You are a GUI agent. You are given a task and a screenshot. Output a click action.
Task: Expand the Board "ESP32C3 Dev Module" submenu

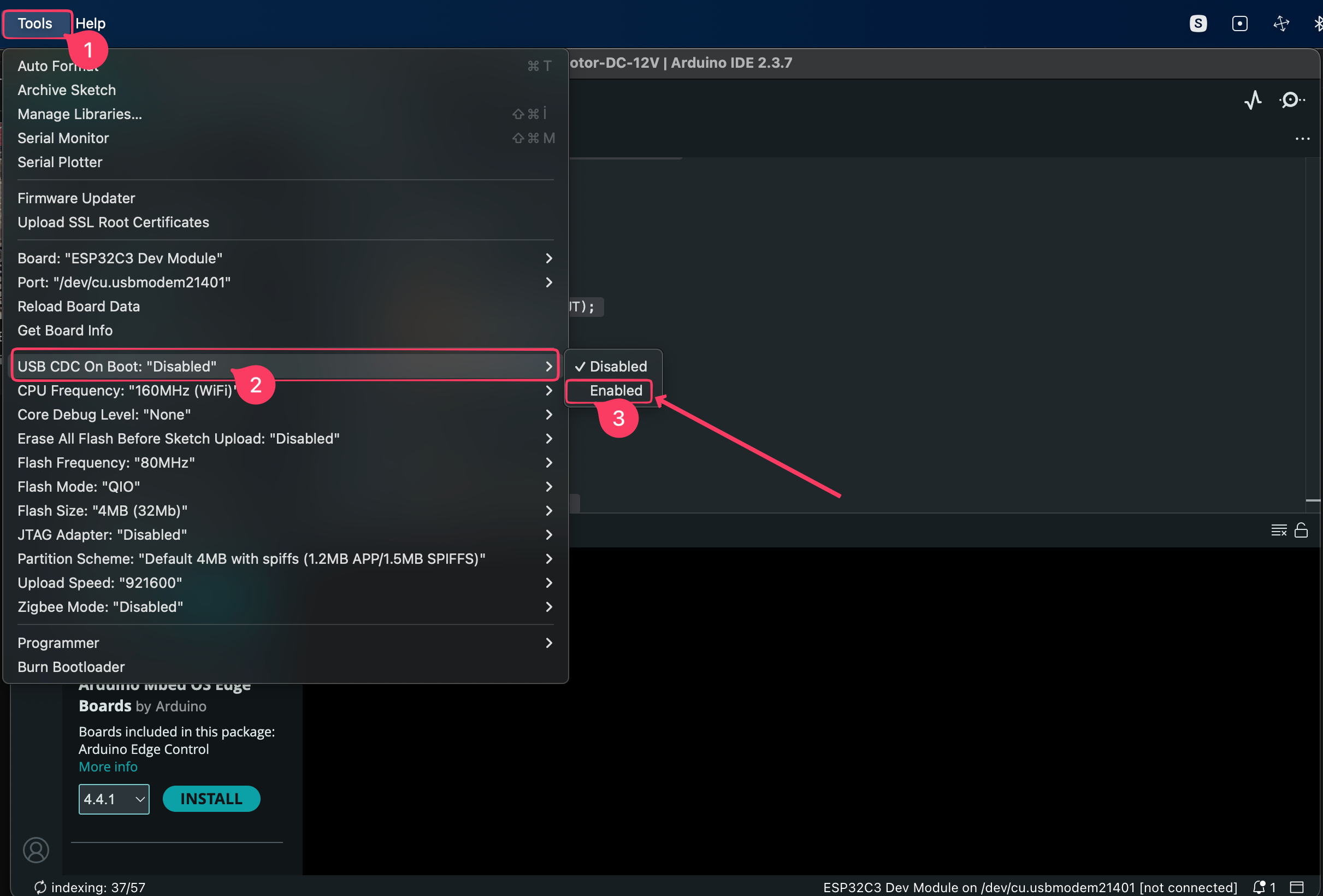[285, 258]
